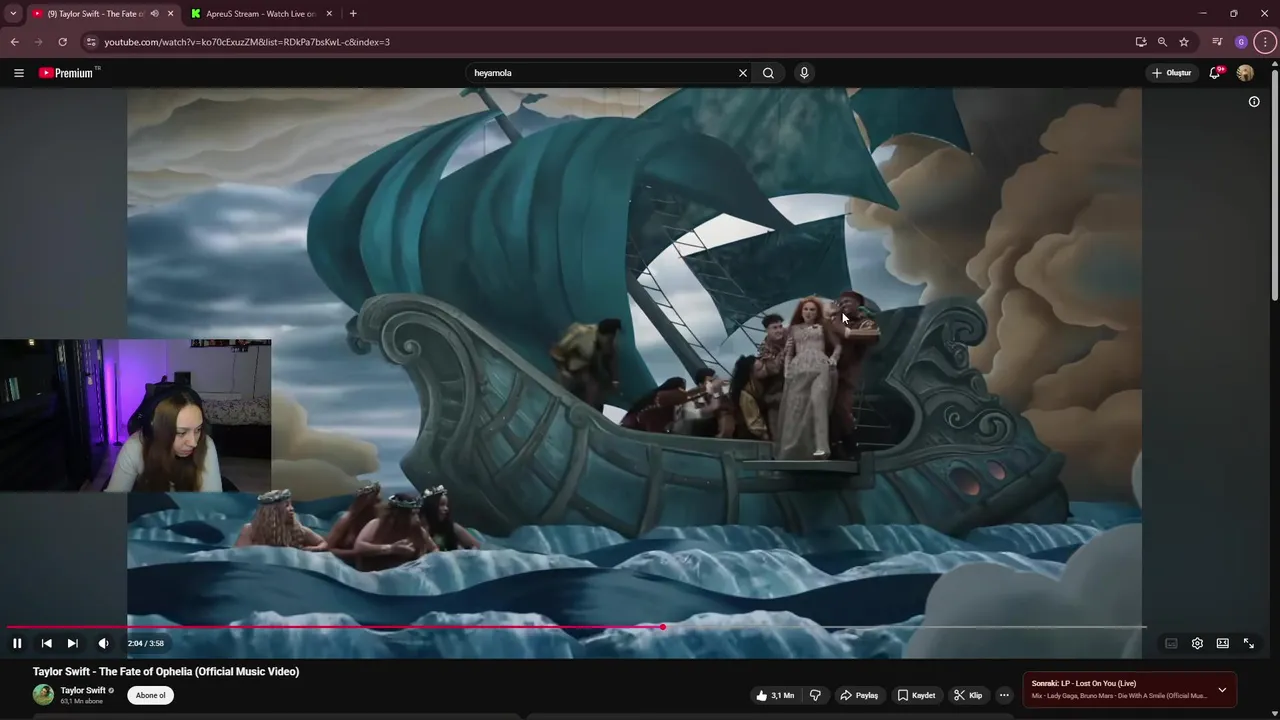This screenshot has width=1280, height=720.
Task: Mute the video volume
Action: click(x=103, y=643)
